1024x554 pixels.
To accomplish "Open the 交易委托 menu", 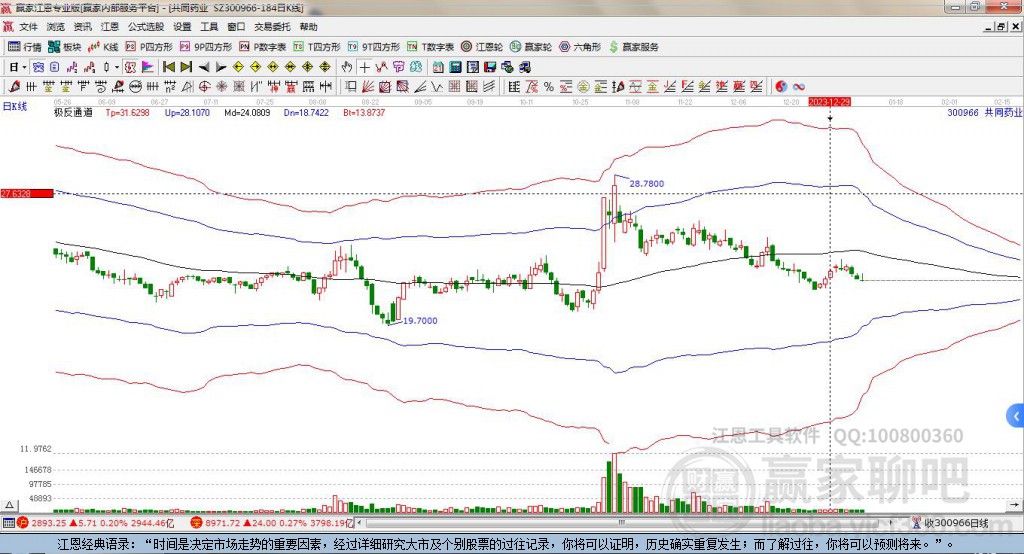I will pos(272,27).
